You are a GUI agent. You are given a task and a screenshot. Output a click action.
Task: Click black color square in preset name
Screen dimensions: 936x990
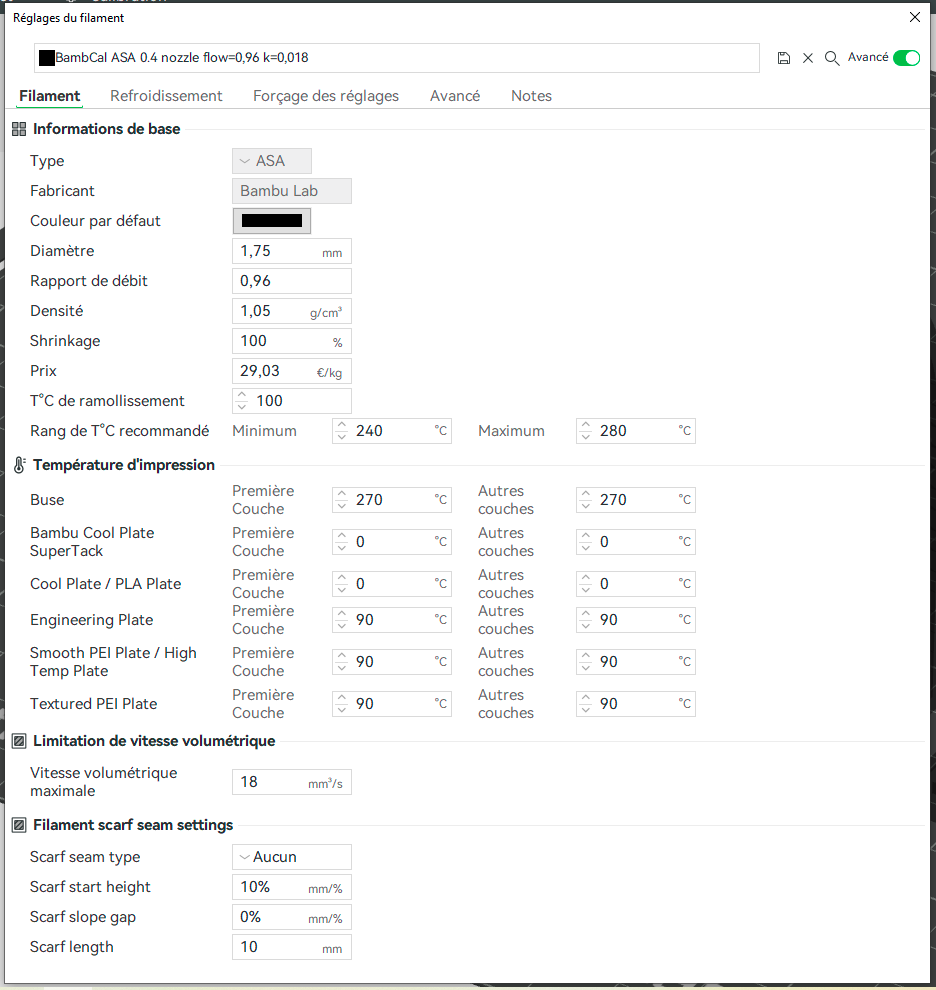47,58
